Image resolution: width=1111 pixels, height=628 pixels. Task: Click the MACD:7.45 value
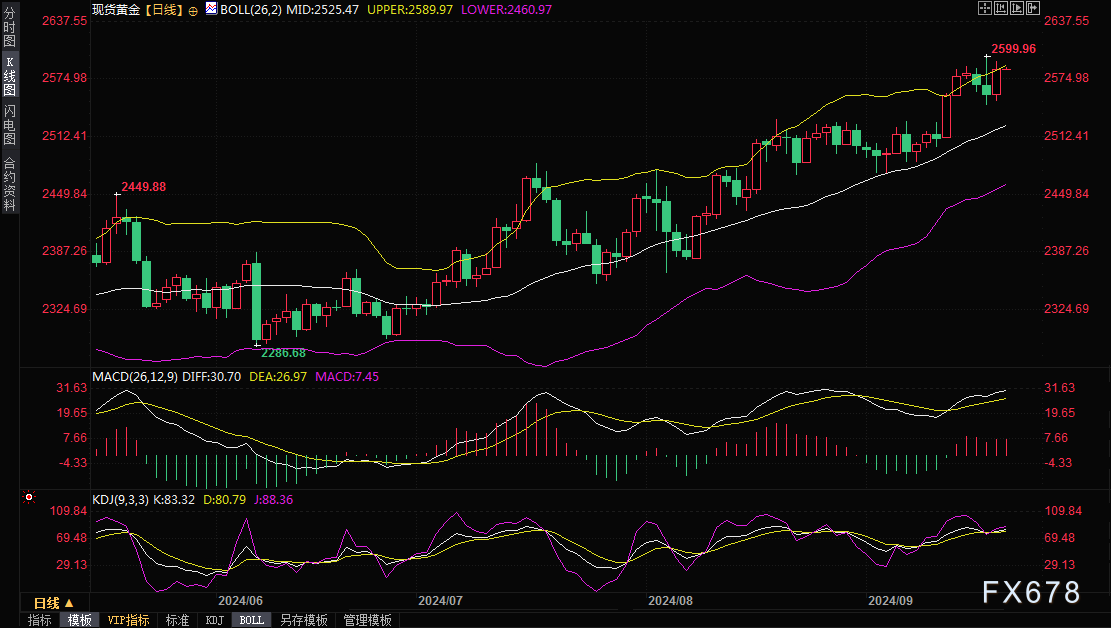pyautogui.click(x=347, y=376)
